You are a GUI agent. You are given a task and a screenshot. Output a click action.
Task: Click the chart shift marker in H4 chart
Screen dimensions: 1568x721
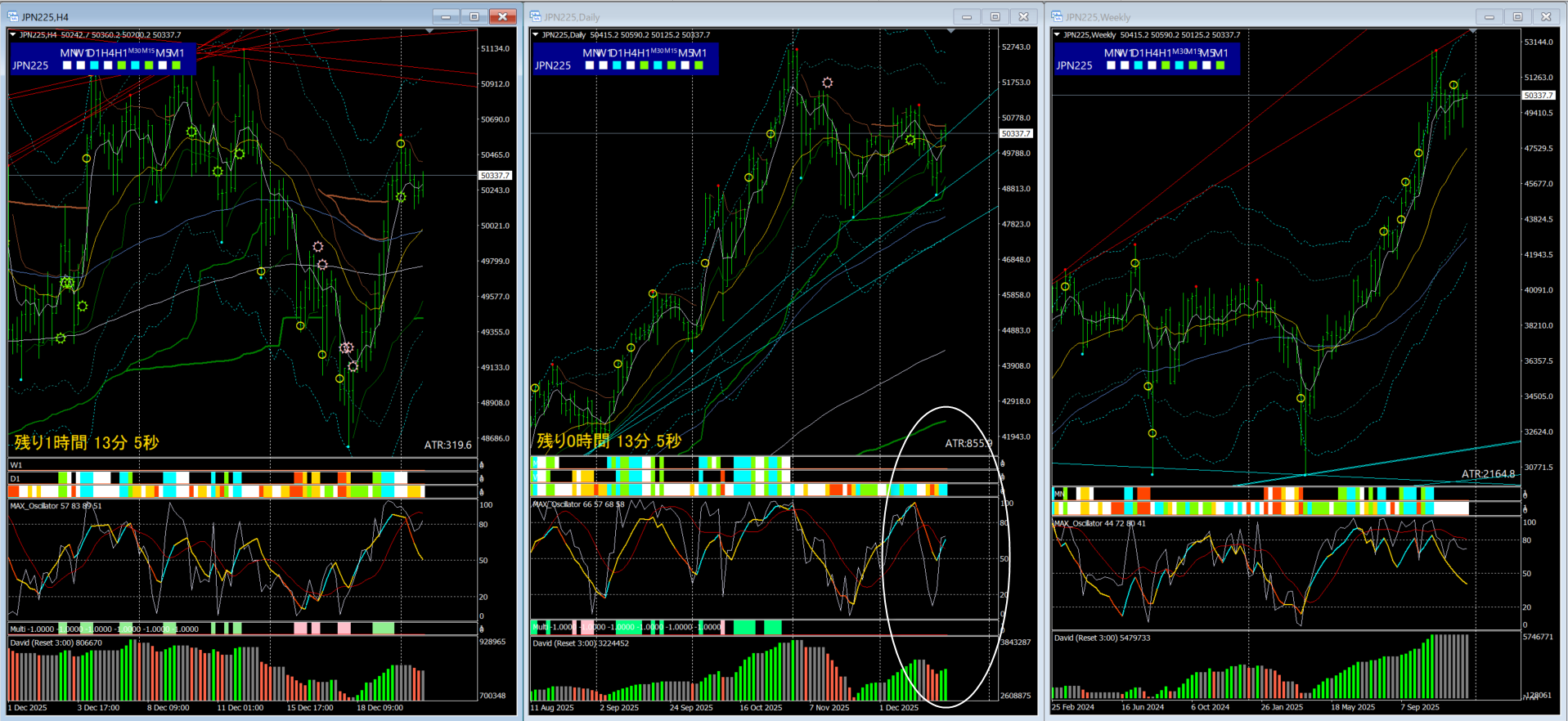point(429,31)
